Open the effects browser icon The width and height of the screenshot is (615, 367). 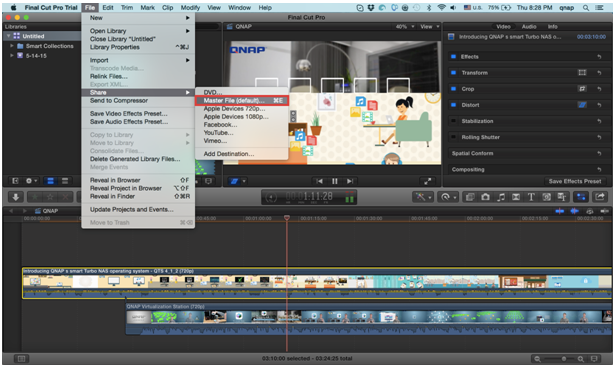click(470, 197)
